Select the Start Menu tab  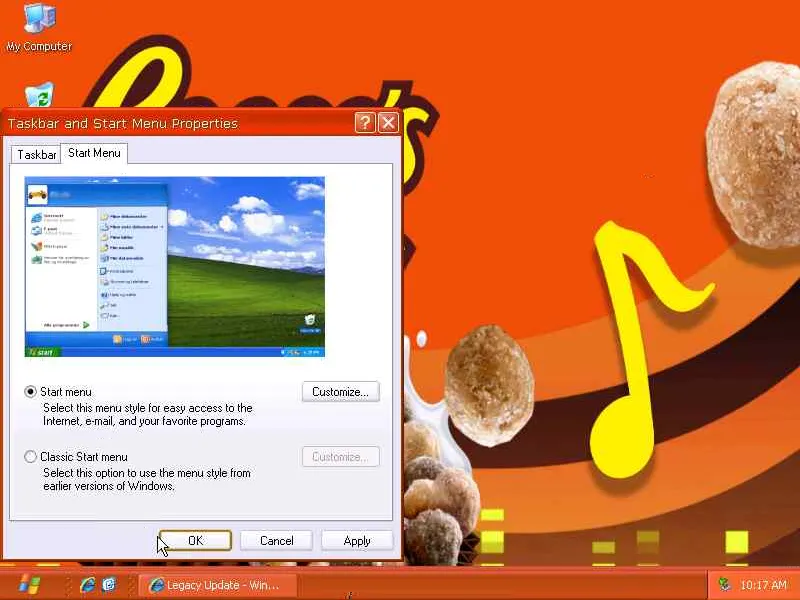pyautogui.click(x=94, y=153)
